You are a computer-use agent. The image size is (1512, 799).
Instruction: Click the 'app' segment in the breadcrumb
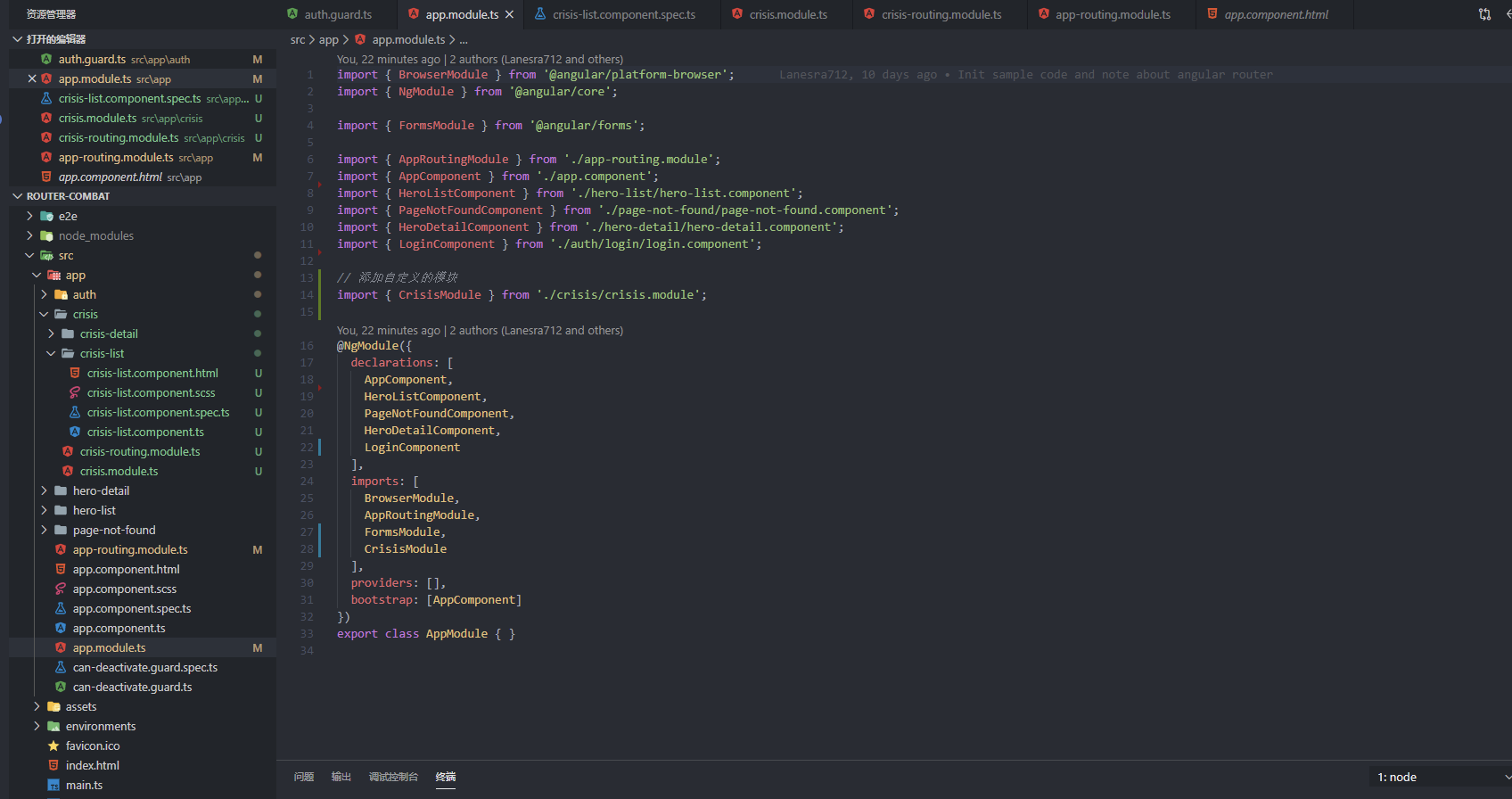pyautogui.click(x=328, y=40)
